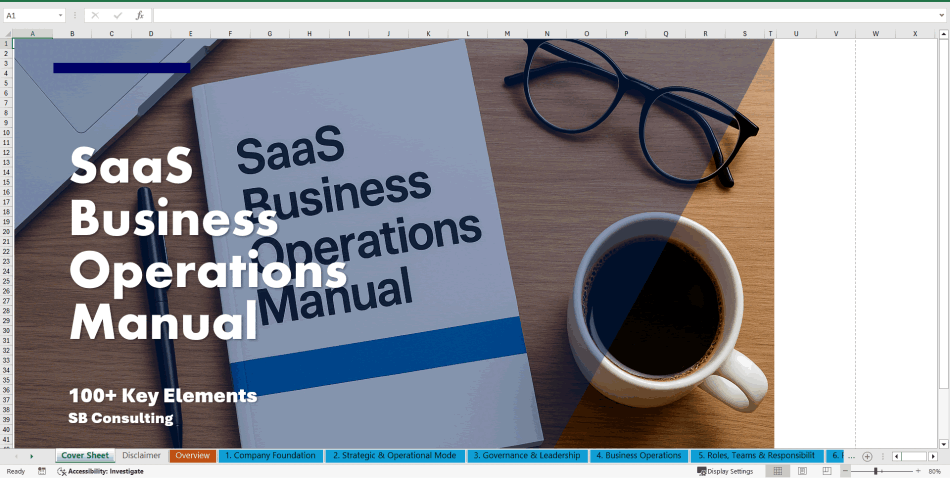Switch to Page Layout view icon
Image resolution: width=950 pixels, height=478 pixels.
tap(802, 471)
